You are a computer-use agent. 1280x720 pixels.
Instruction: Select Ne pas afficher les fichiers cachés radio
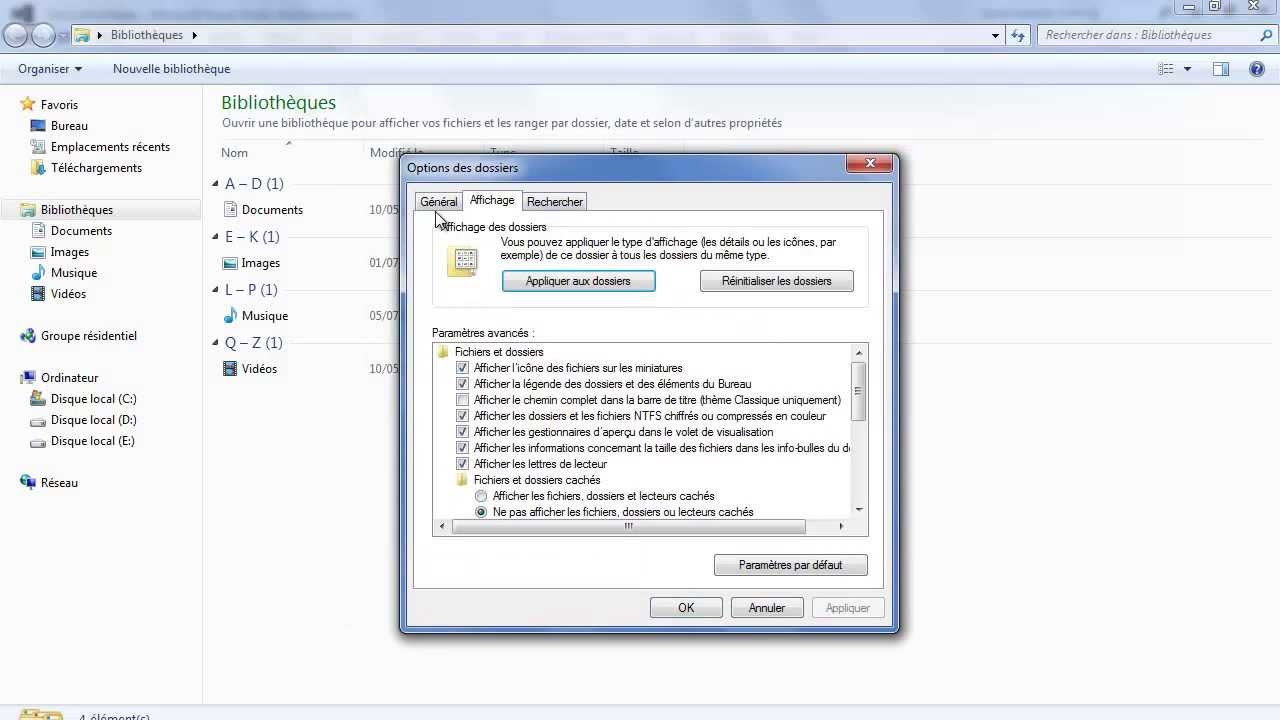click(x=481, y=512)
